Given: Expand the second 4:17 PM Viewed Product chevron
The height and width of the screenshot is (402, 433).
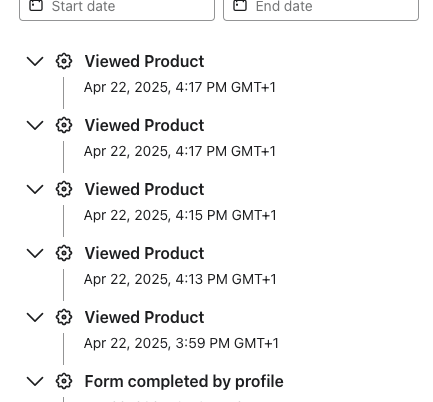Looking at the screenshot, I should (35, 125).
